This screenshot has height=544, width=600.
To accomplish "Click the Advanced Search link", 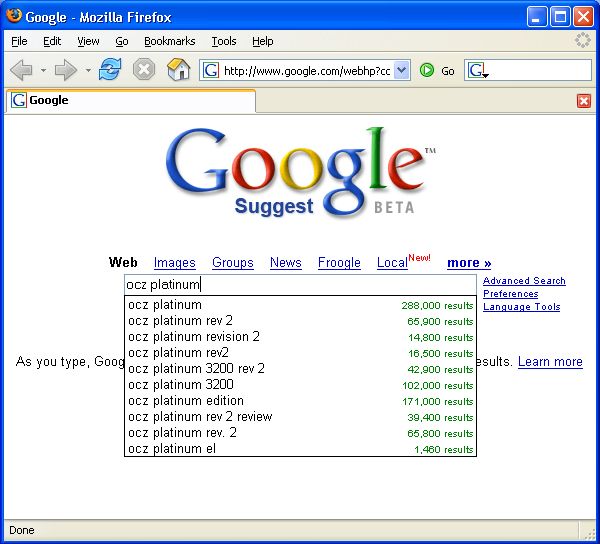I will tap(524, 281).
